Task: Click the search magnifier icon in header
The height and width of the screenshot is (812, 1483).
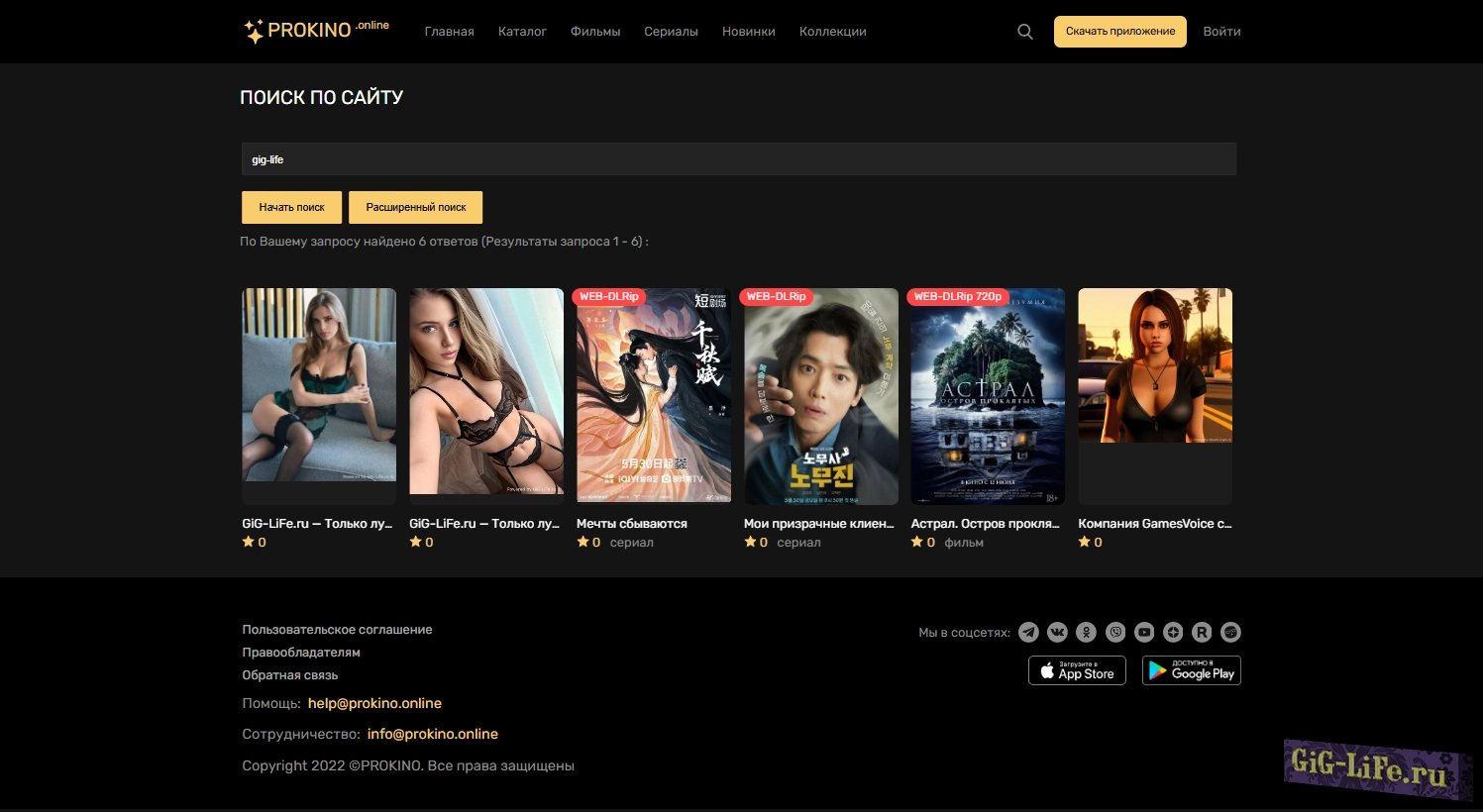Action: tap(1025, 32)
